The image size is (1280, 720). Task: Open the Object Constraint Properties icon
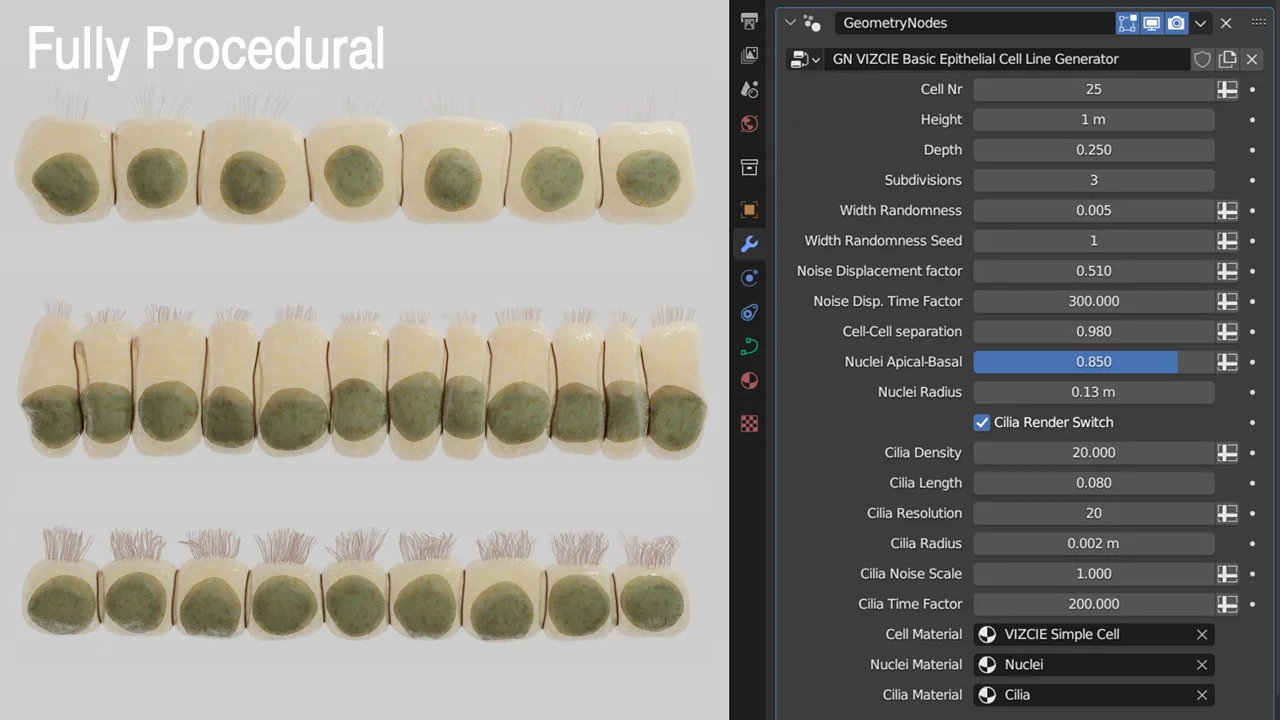(x=749, y=312)
